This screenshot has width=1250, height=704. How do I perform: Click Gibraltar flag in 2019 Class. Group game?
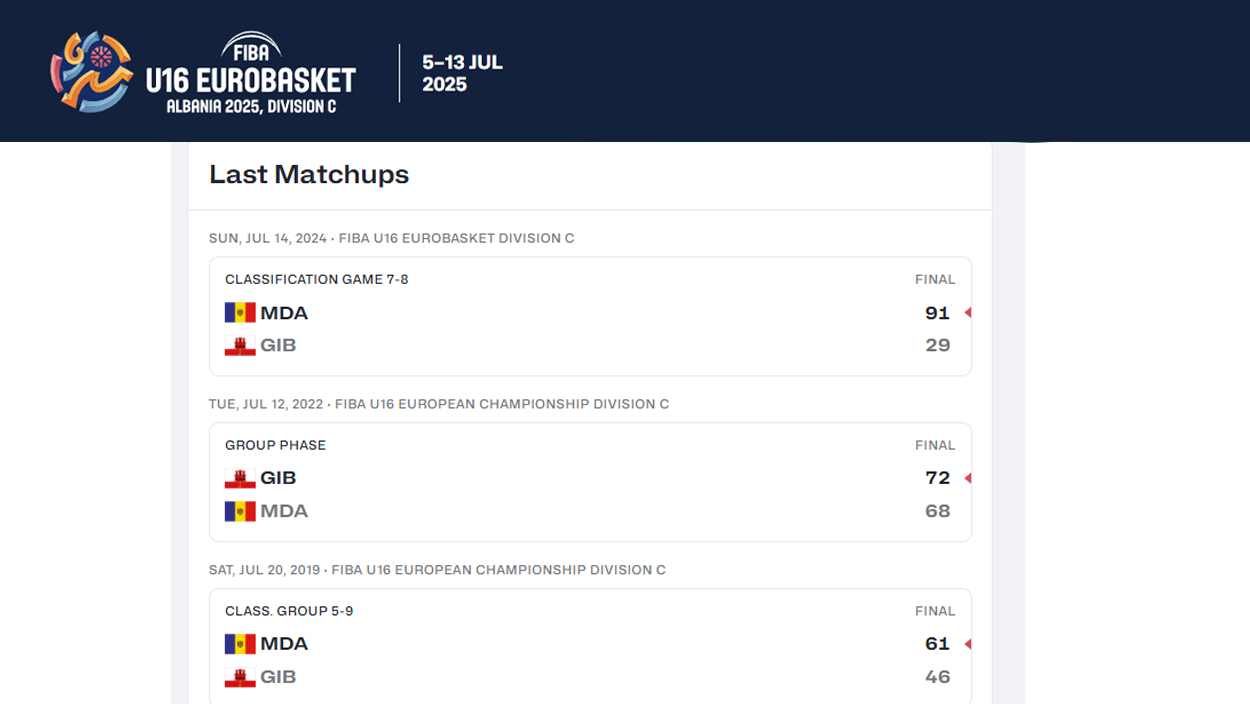[240, 677]
